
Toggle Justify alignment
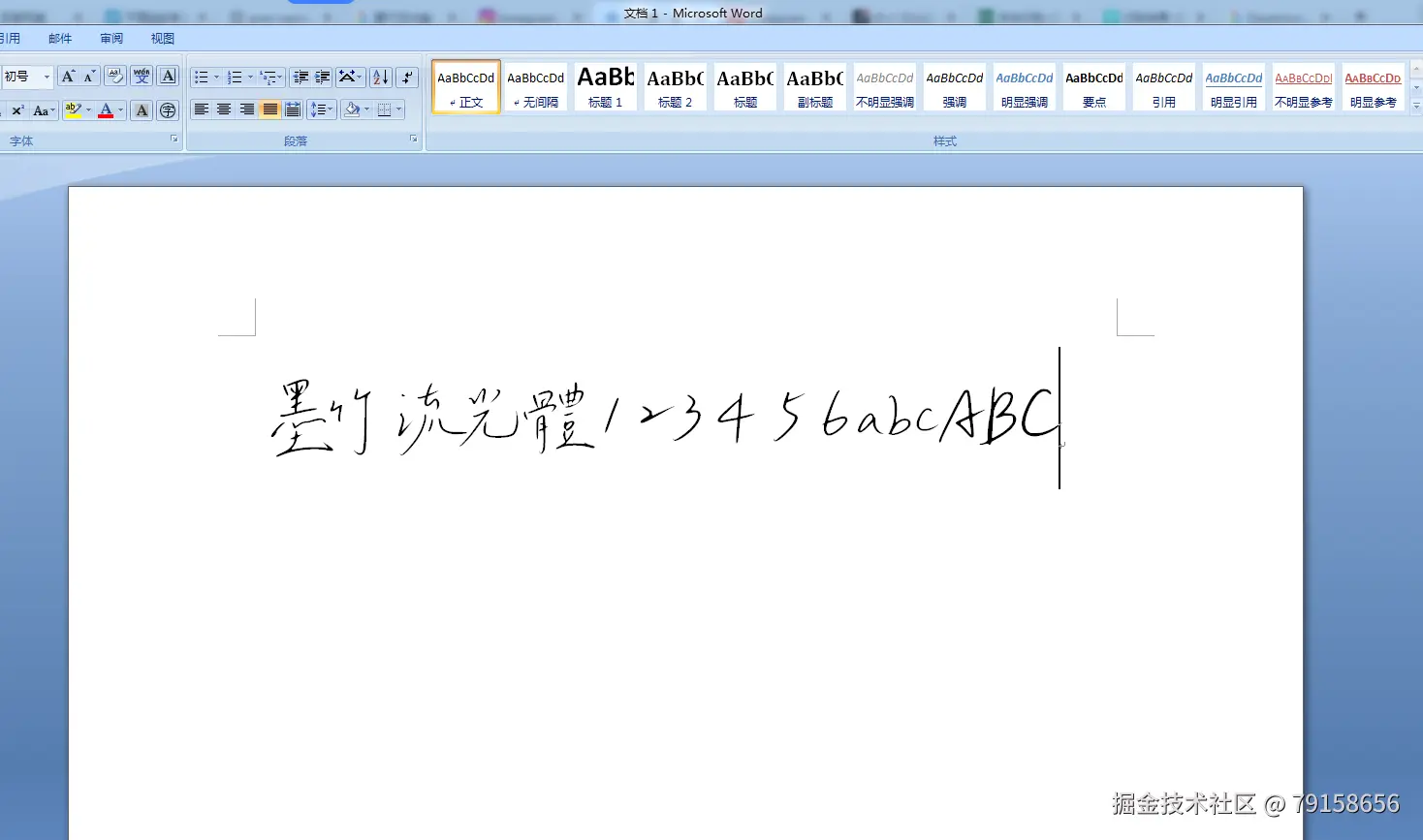pyautogui.click(x=270, y=110)
